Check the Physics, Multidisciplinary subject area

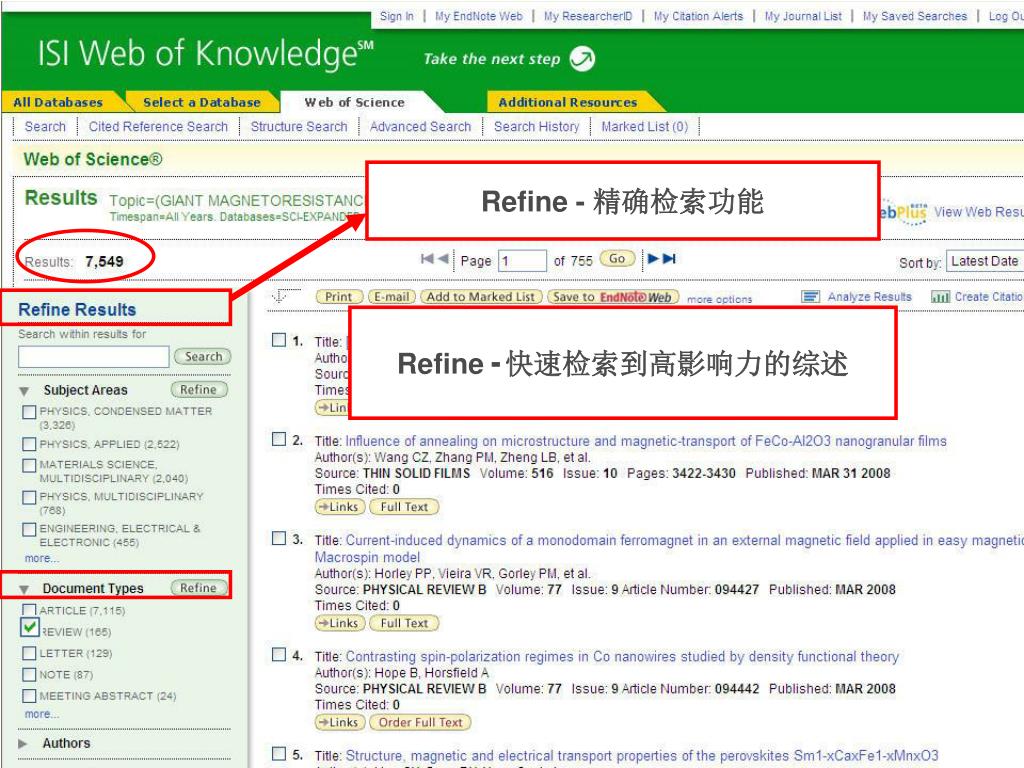click(x=29, y=498)
